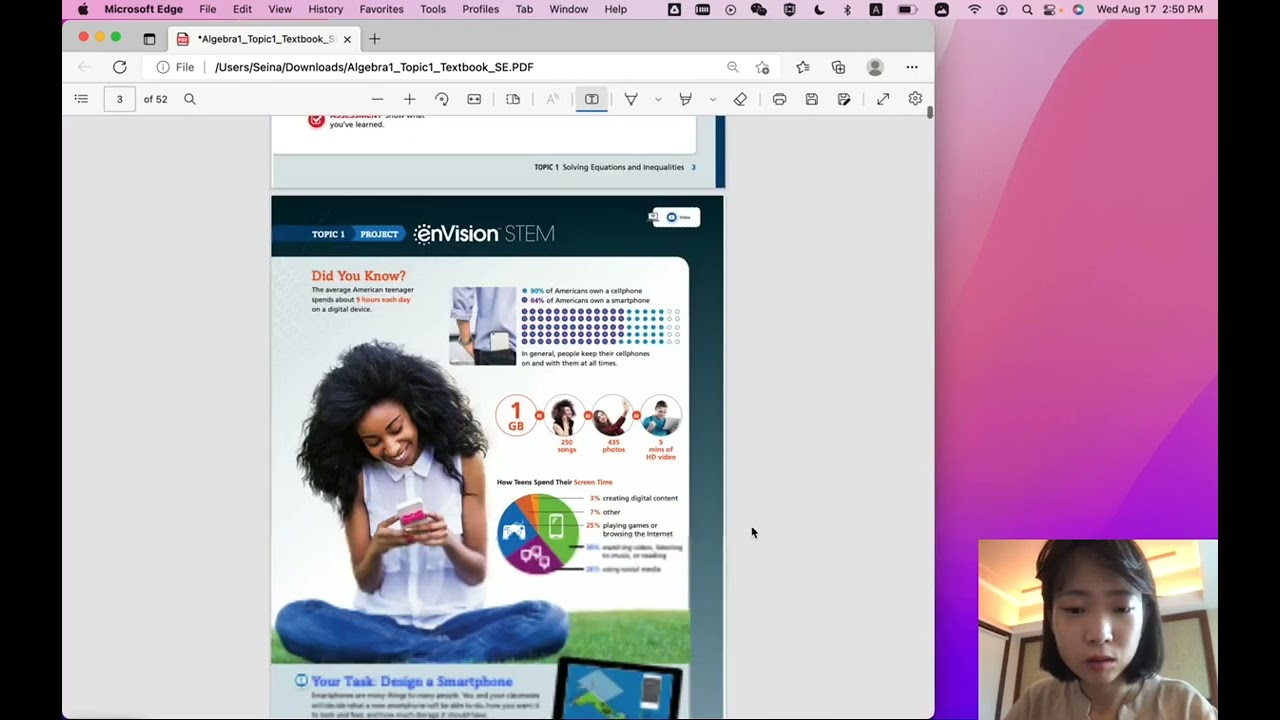This screenshot has width=1280, height=720.
Task: Open Bluetooth status in menu bar
Action: [847, 9]
